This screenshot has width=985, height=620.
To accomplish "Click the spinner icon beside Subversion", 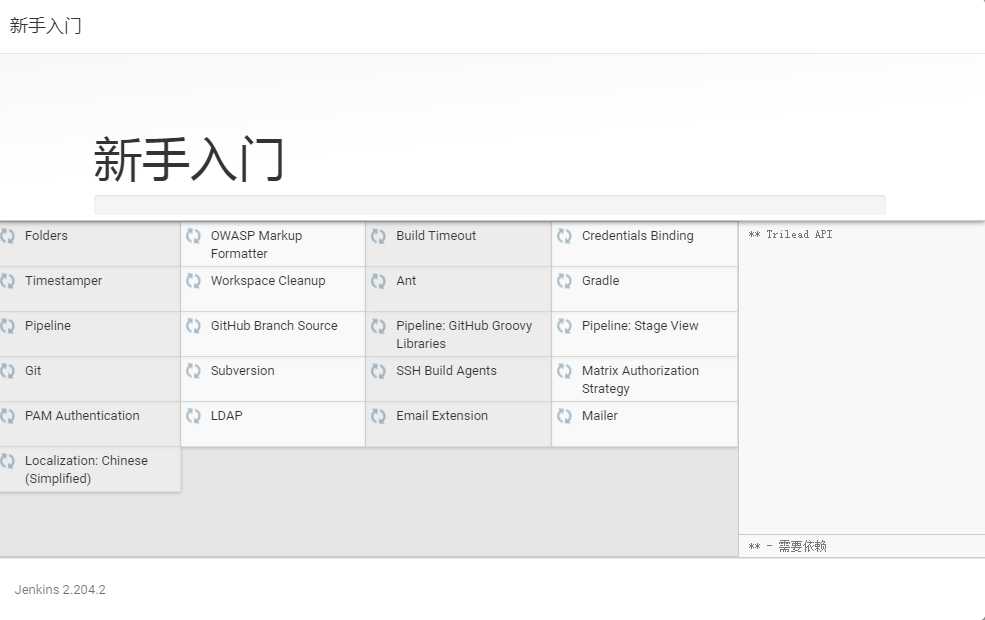I will (x=193, y=371).
